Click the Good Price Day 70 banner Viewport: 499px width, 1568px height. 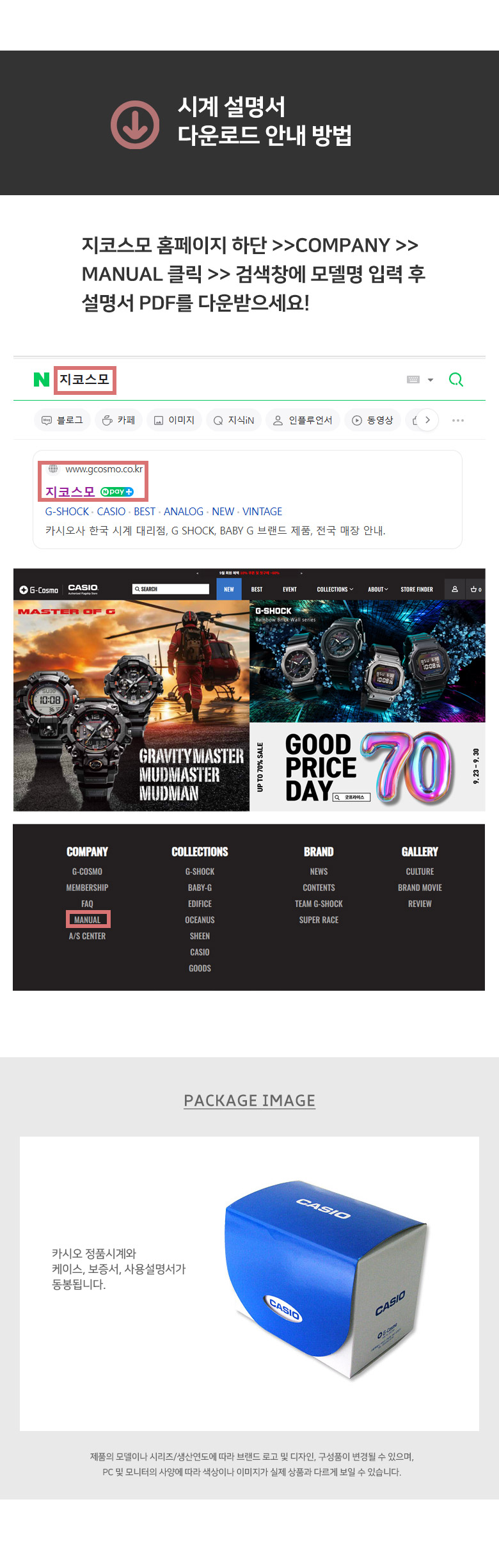coord(367,767)
